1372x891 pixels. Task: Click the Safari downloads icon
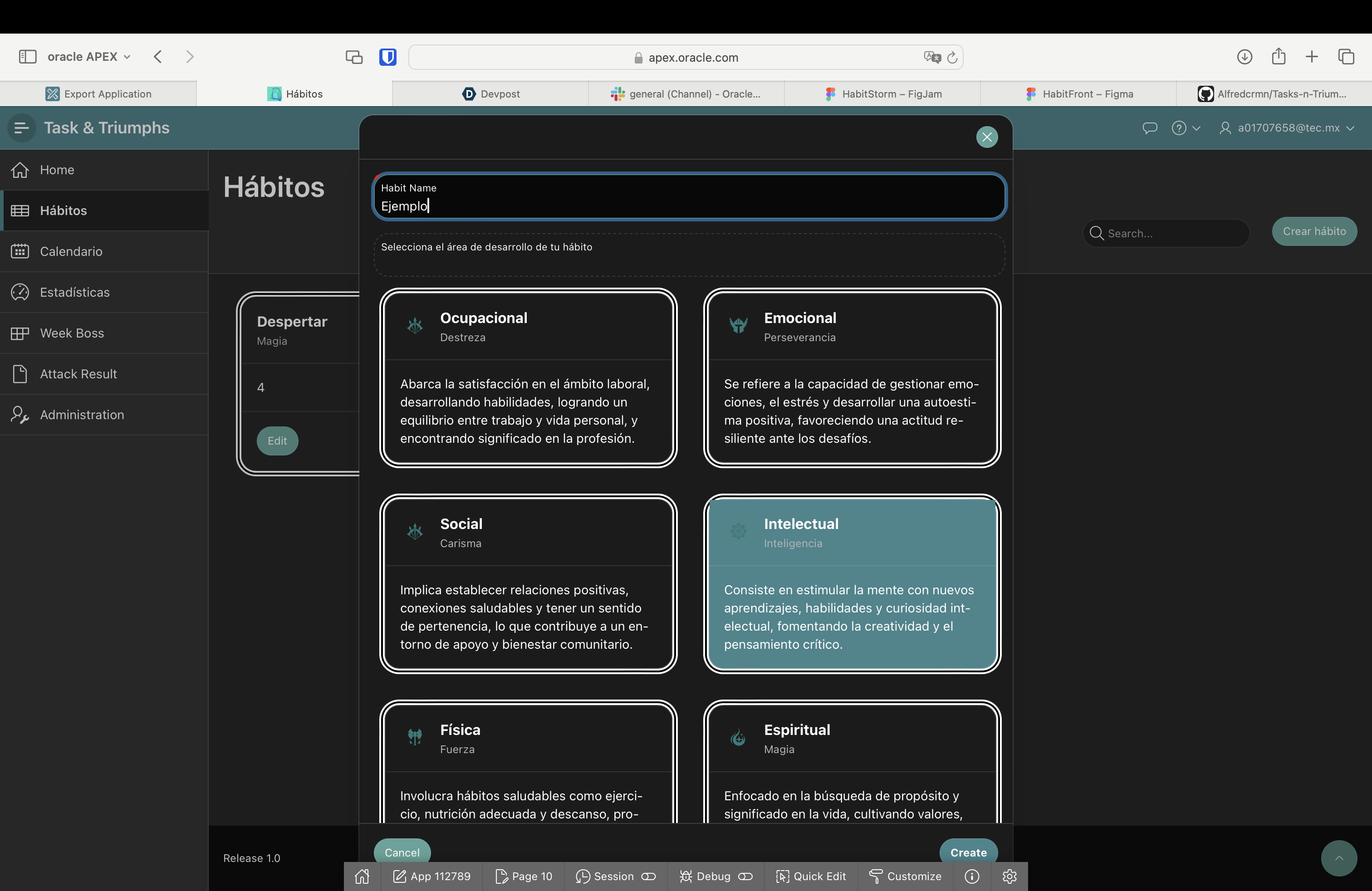[1244, 56]
